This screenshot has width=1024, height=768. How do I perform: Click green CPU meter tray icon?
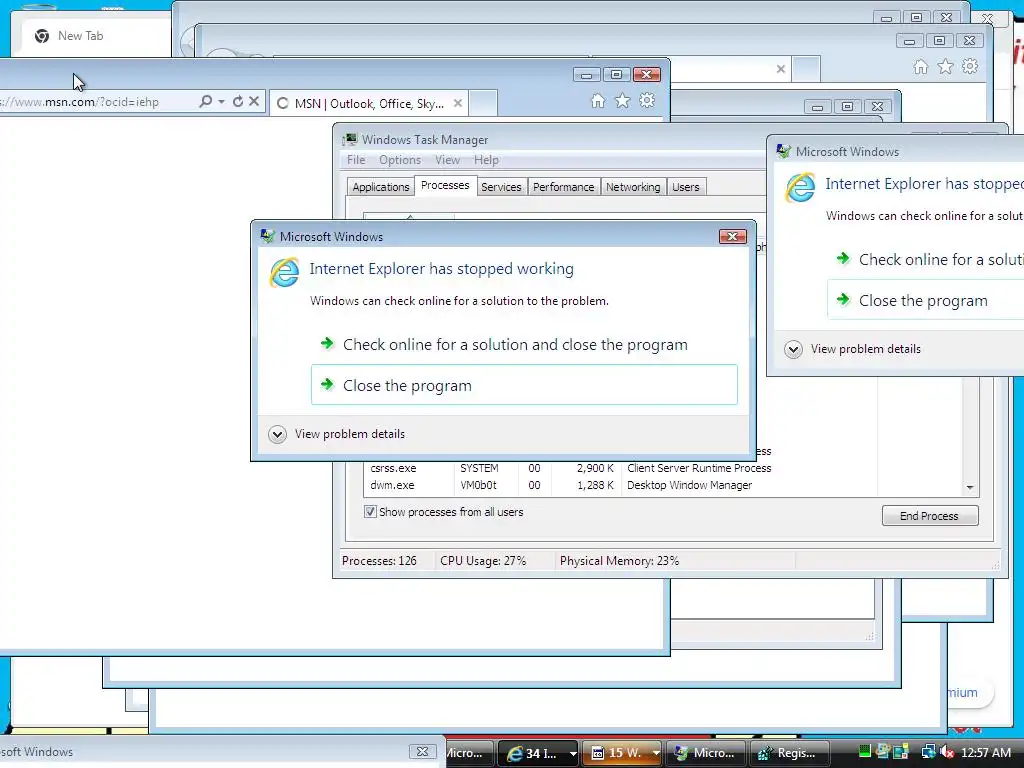coord(865,752)
